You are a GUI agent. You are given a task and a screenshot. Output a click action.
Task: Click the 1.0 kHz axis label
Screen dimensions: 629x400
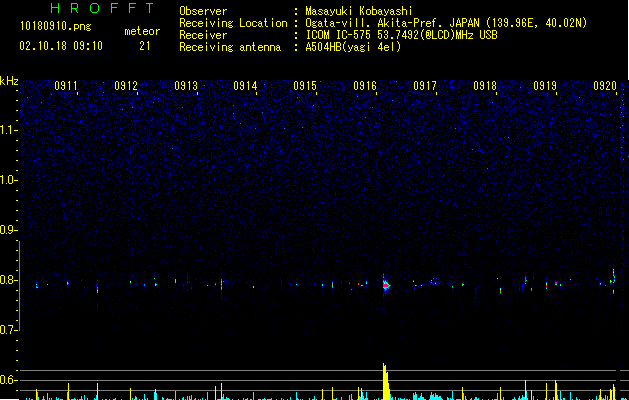tap(8, 180)
